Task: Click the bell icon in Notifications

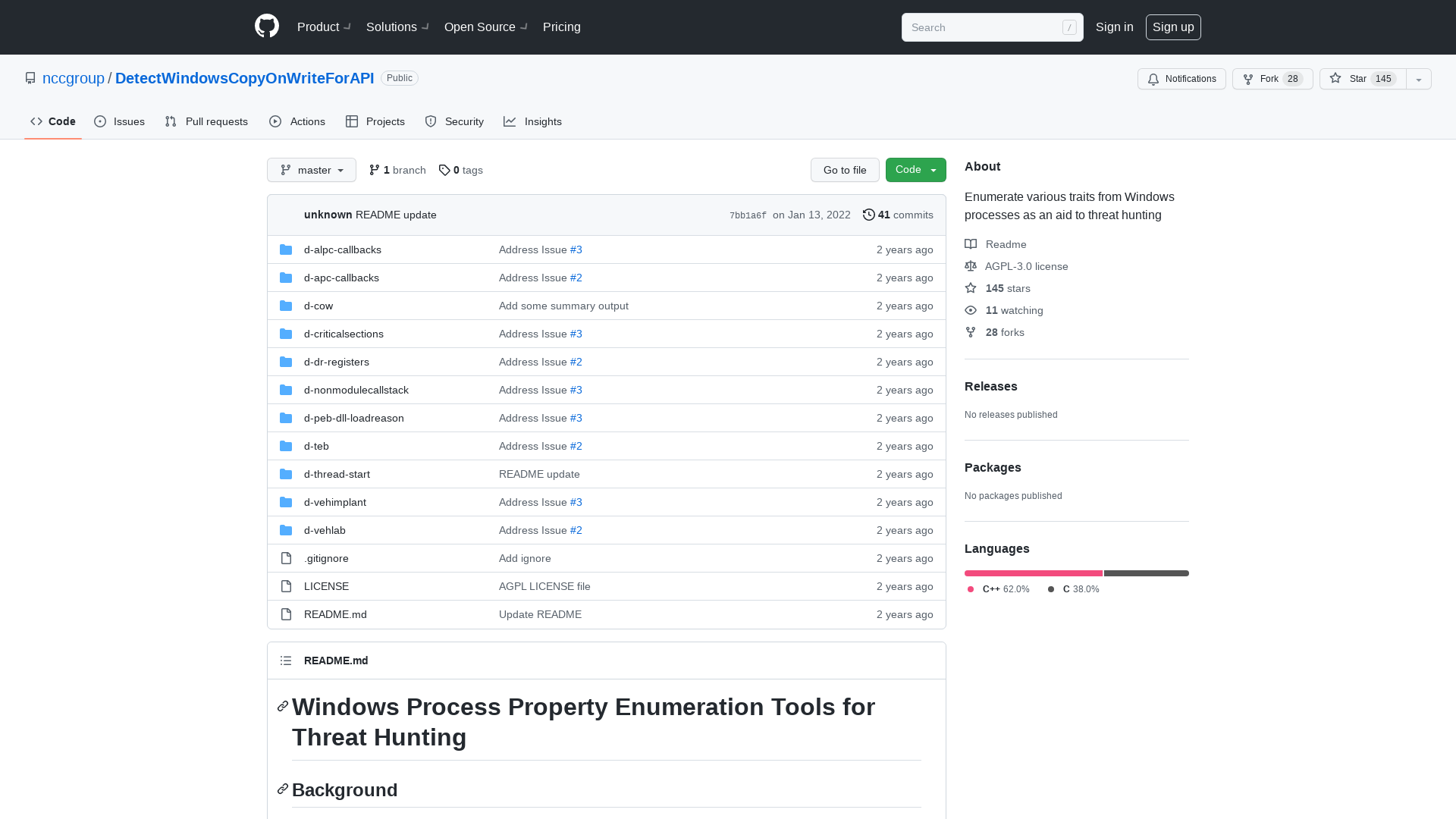Action: (x=1153, y=79)
